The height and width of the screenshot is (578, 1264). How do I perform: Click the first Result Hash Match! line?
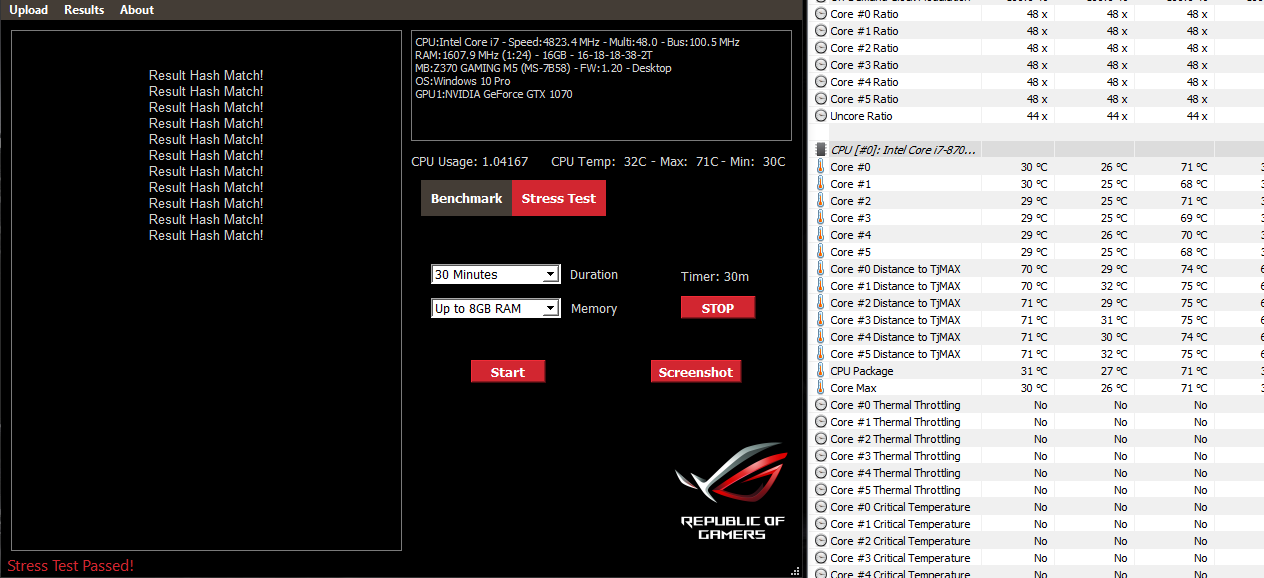(x=206, y=75)
